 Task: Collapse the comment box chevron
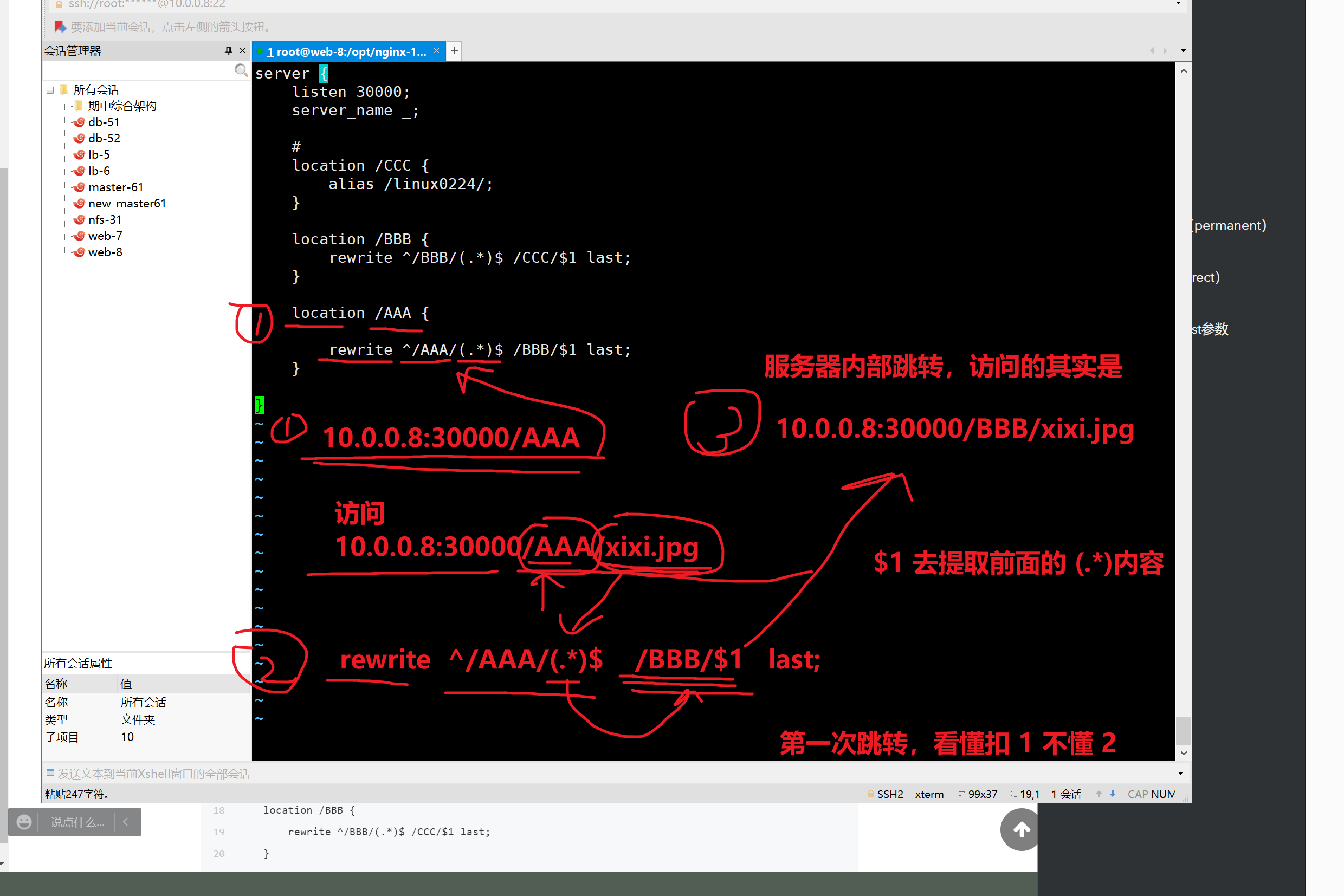pyautogui.click(x=126, y=822)
